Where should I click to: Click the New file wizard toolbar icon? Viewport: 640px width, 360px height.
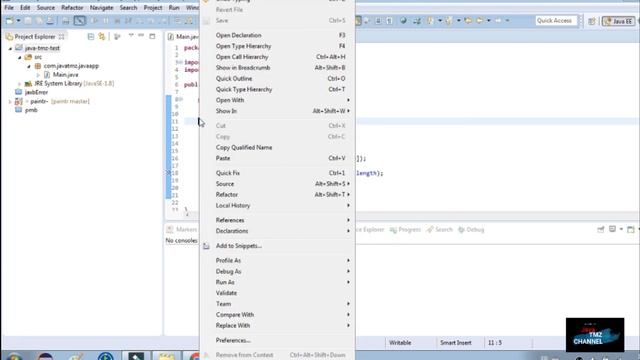9,20
